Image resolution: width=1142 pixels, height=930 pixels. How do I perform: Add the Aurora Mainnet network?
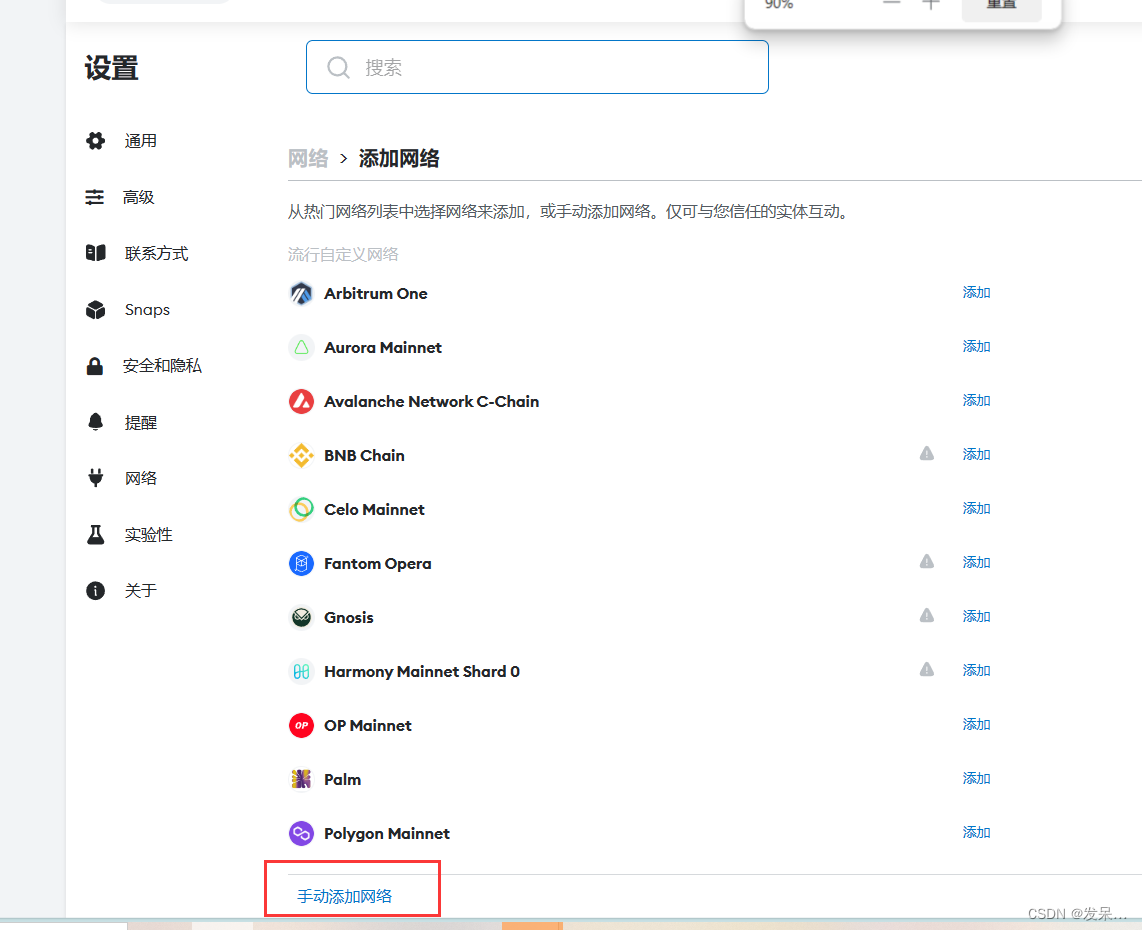(976, 347)
